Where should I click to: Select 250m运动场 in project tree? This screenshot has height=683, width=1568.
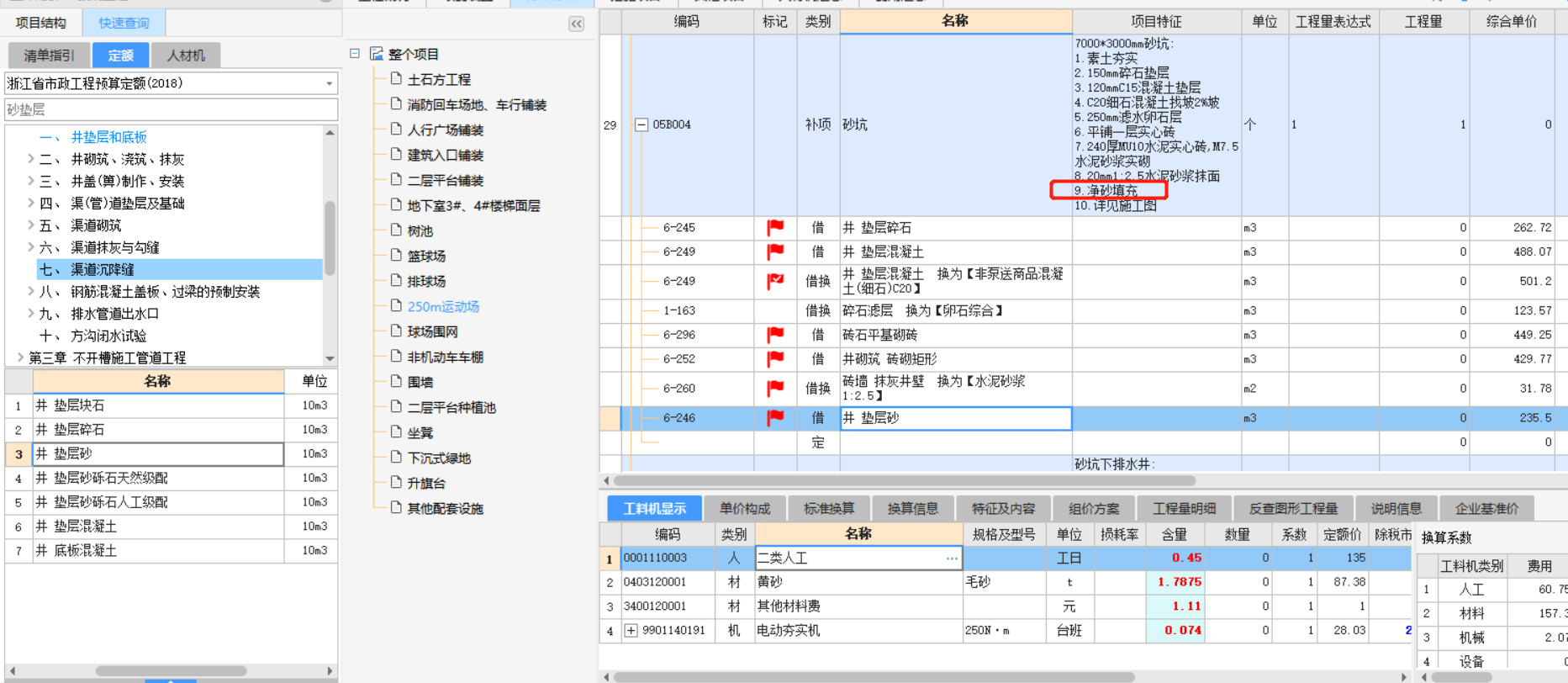[x=443, y=306]
